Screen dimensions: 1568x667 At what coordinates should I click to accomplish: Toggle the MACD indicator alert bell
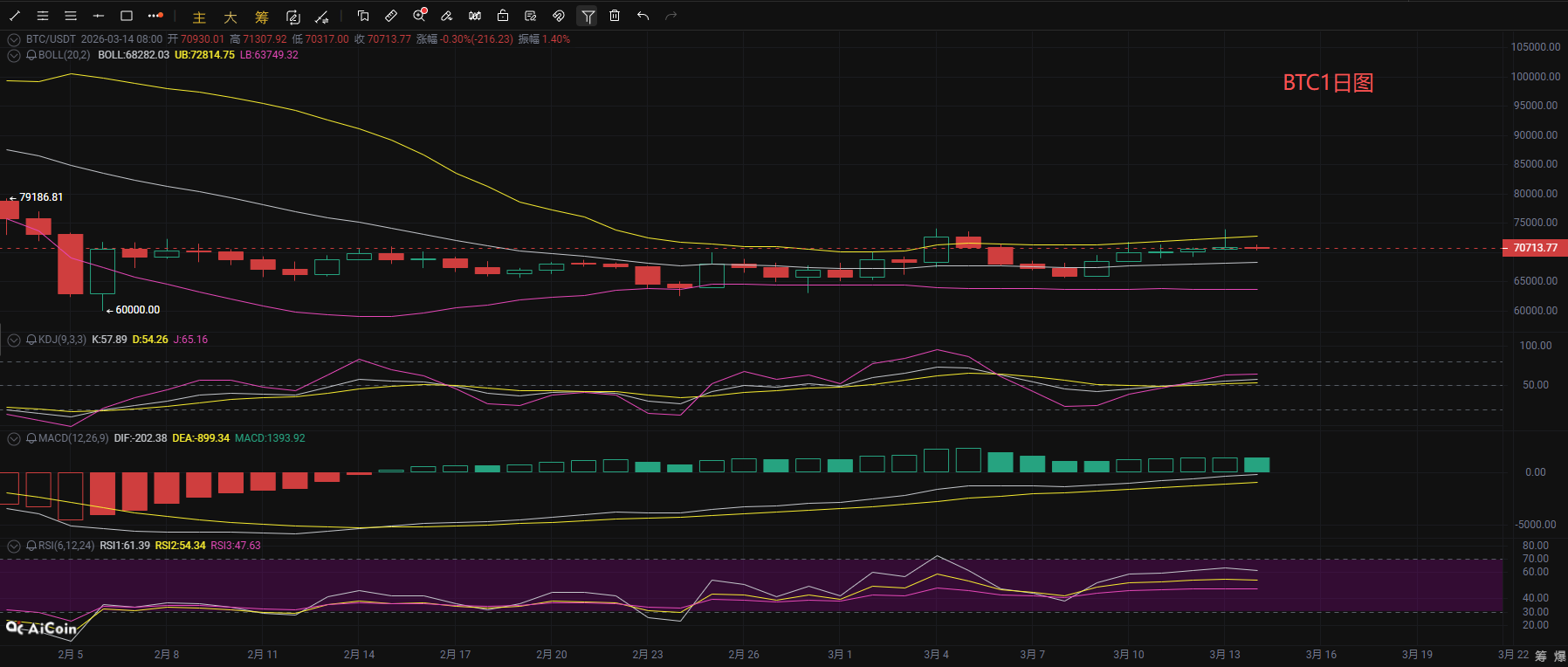[x=31, y=438]
